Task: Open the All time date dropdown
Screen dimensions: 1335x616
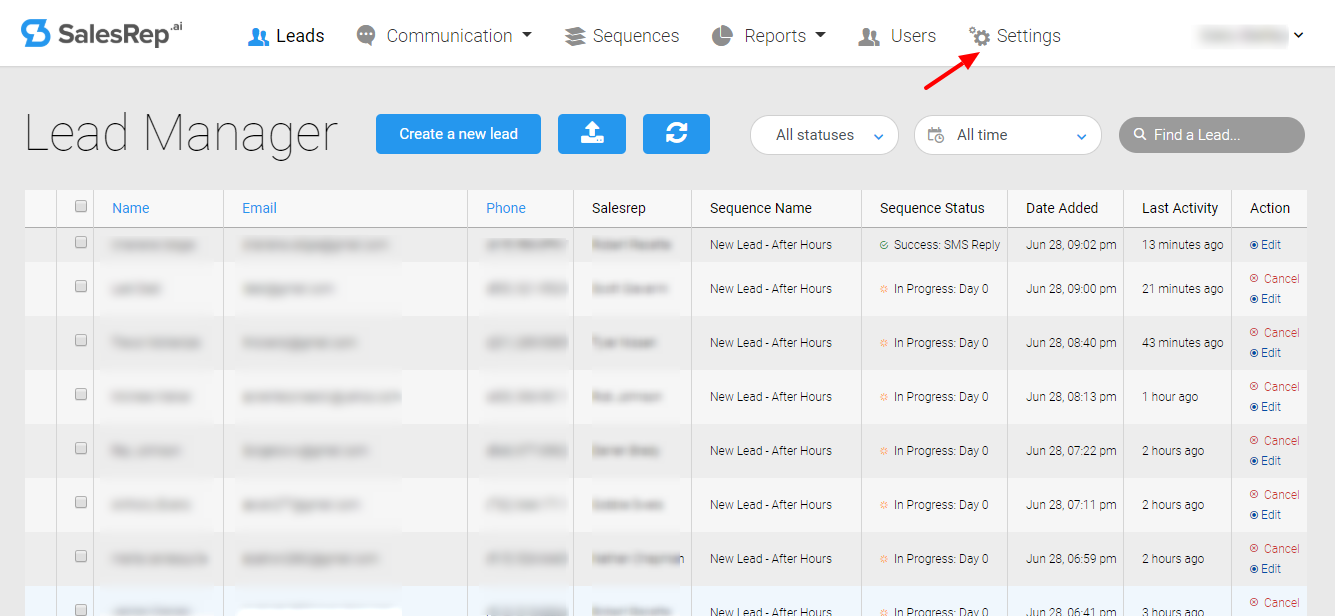Action: [1007, 135]
